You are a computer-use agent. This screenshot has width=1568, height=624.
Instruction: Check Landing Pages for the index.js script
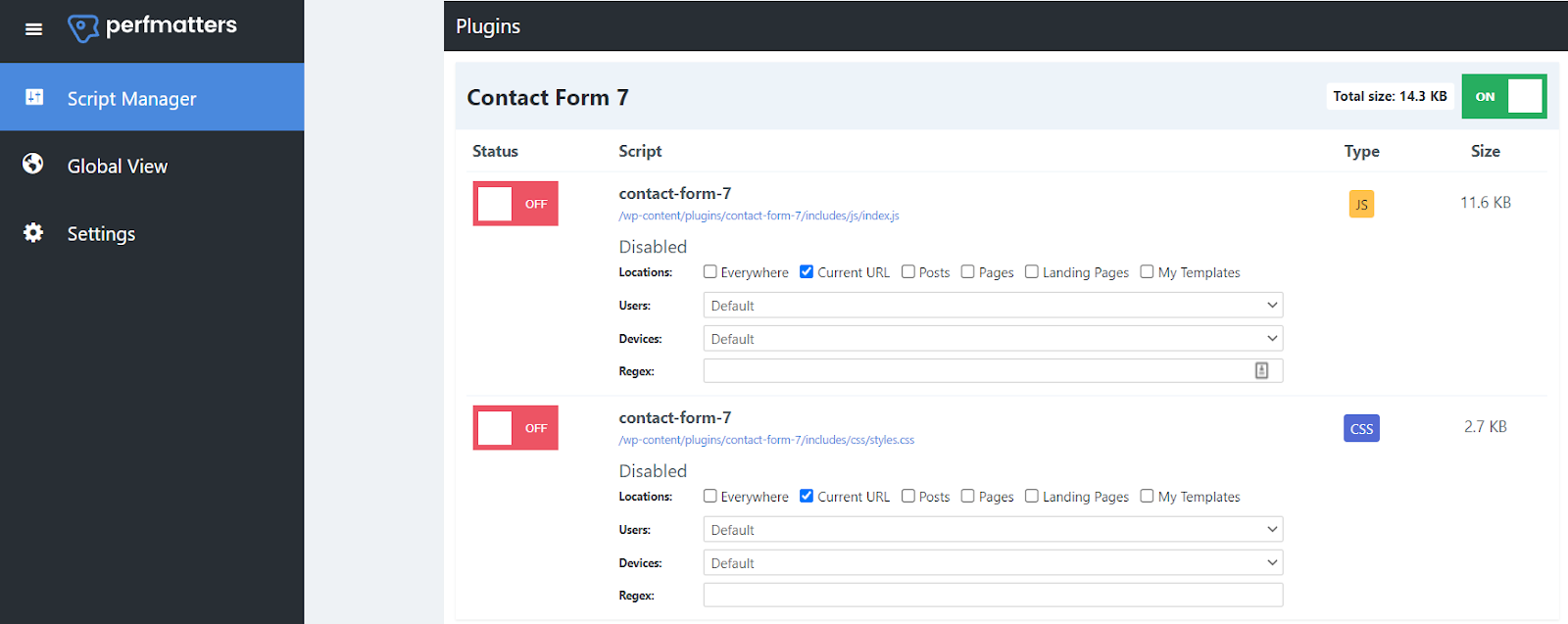point(1032,271)
